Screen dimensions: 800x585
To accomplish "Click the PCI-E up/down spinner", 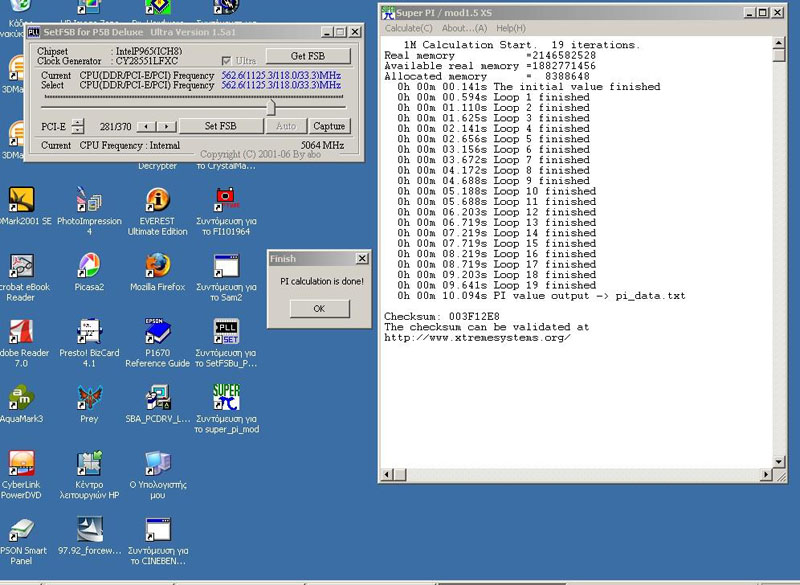I will pyautogui.click(x=80, y=126).
